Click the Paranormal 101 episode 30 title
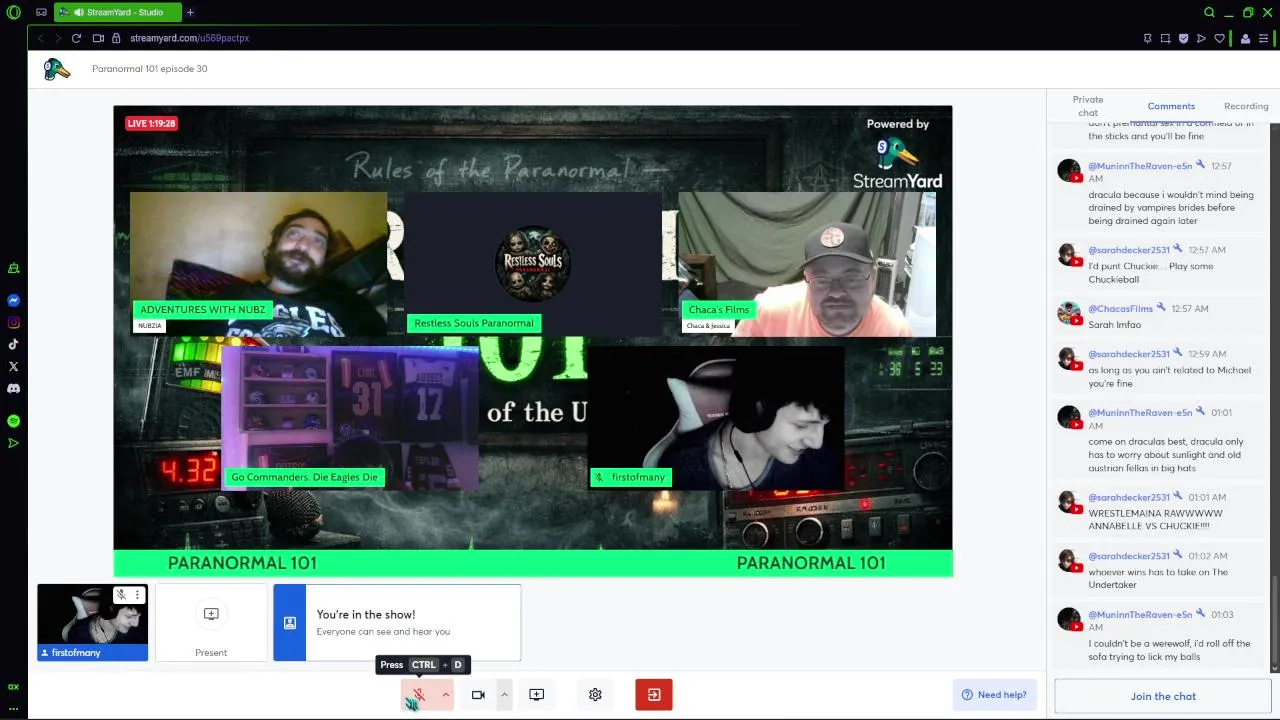1280x720 pixels. 149,69
